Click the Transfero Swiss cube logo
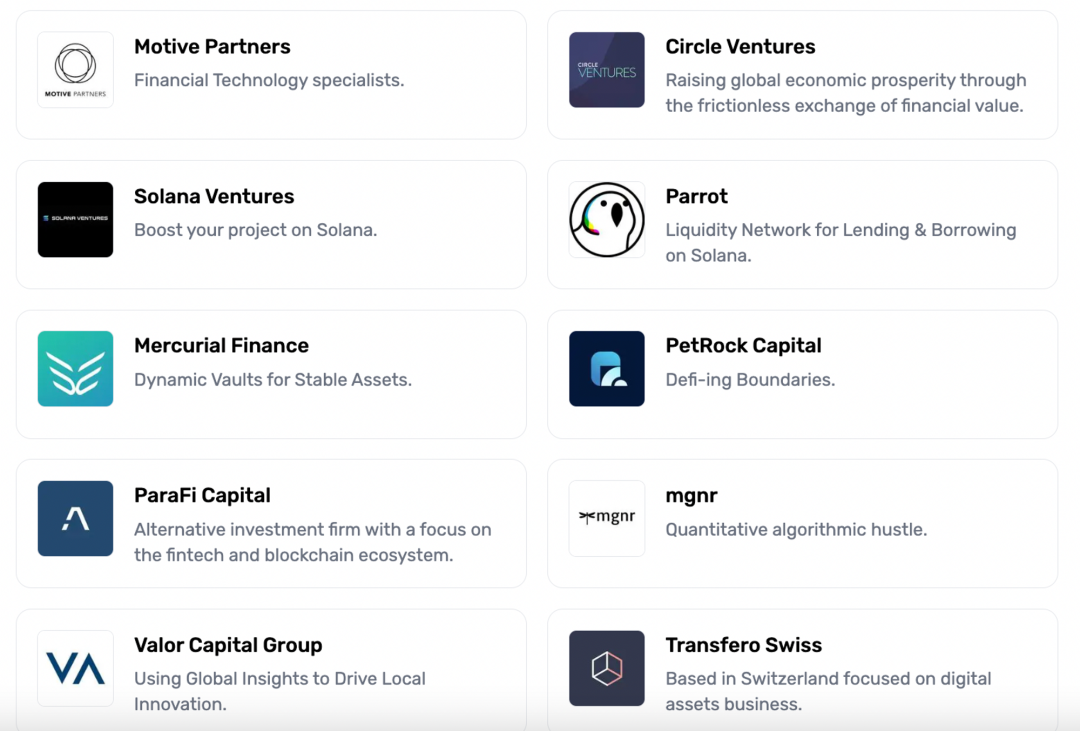 click(607, 668)
